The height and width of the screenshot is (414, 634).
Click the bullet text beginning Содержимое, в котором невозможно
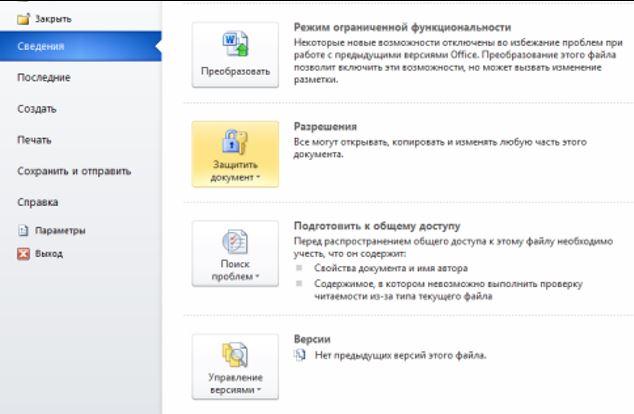click(x=449, y=290)
